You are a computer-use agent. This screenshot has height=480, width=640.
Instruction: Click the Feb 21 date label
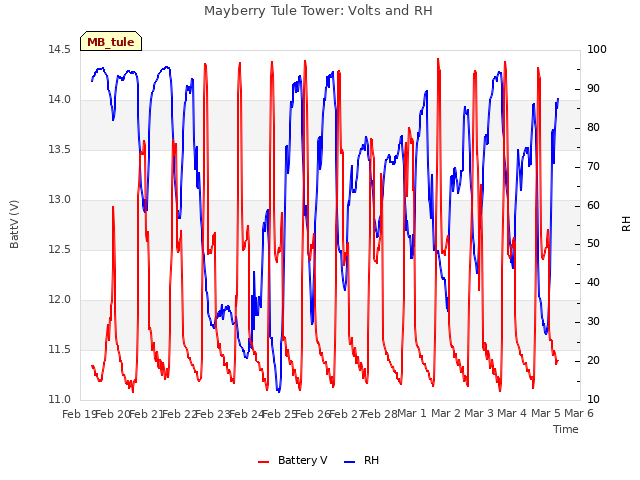pyautogui.click(x=146, y=414)
